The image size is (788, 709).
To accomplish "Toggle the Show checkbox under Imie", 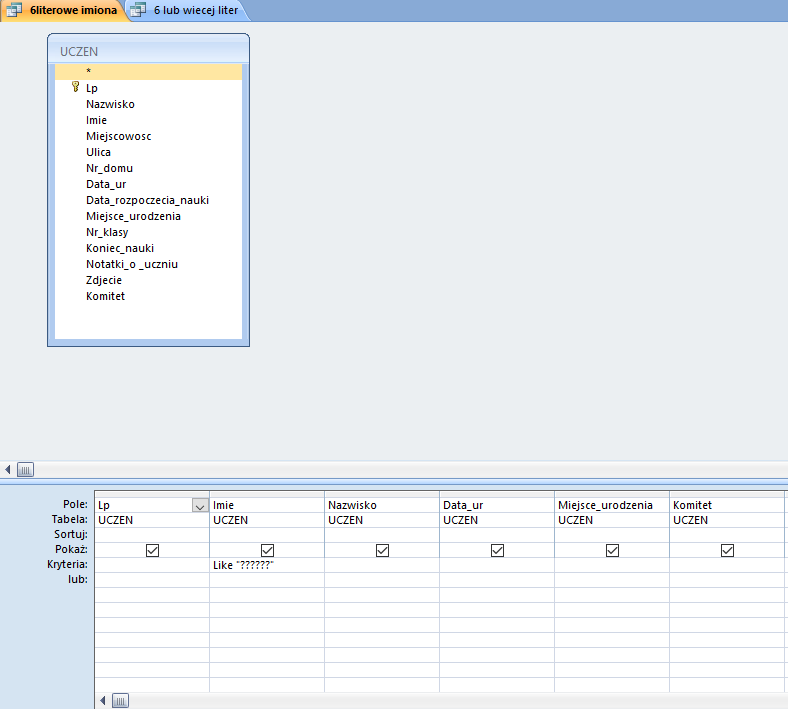I will pos(267,550).
